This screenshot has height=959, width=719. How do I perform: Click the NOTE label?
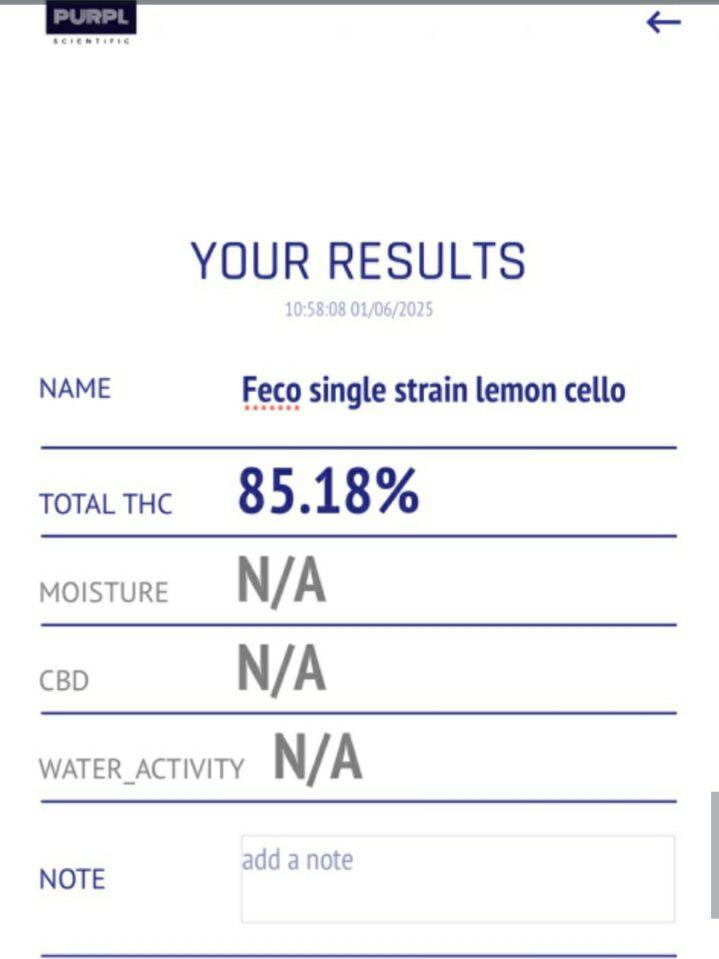[72, 879]
